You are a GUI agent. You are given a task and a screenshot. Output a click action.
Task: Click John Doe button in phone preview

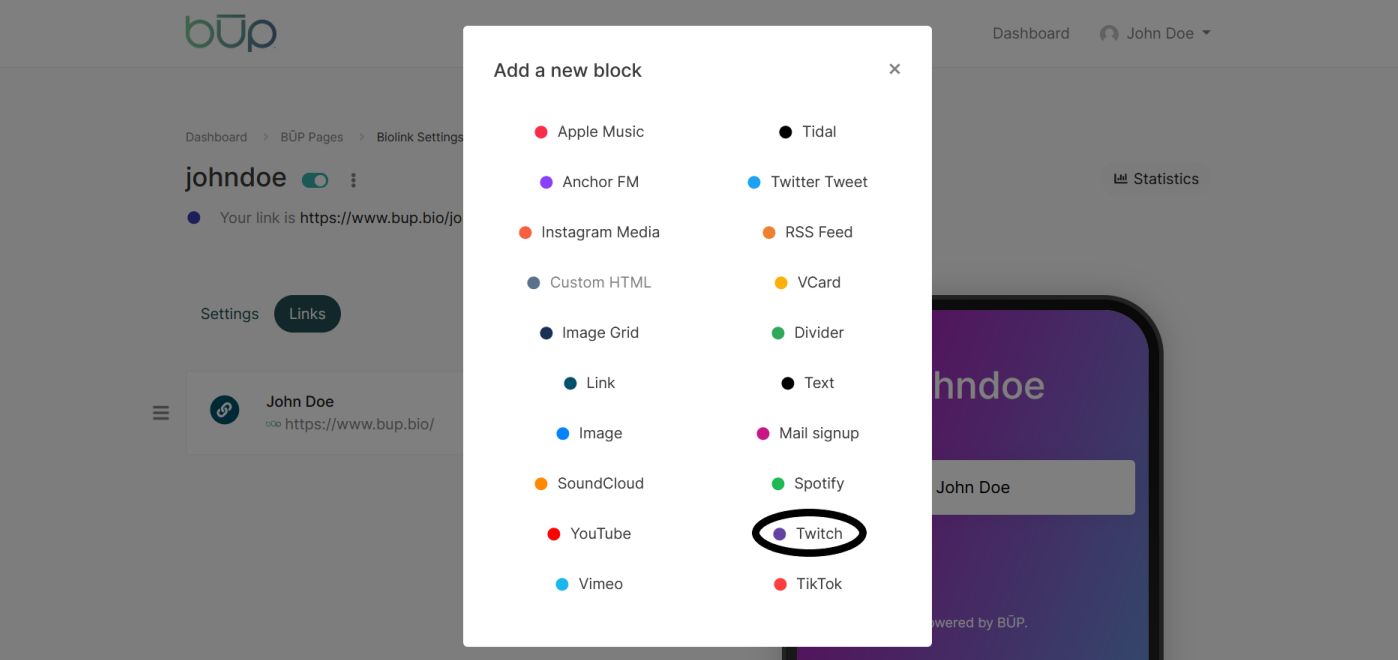tap(1033, 487)
